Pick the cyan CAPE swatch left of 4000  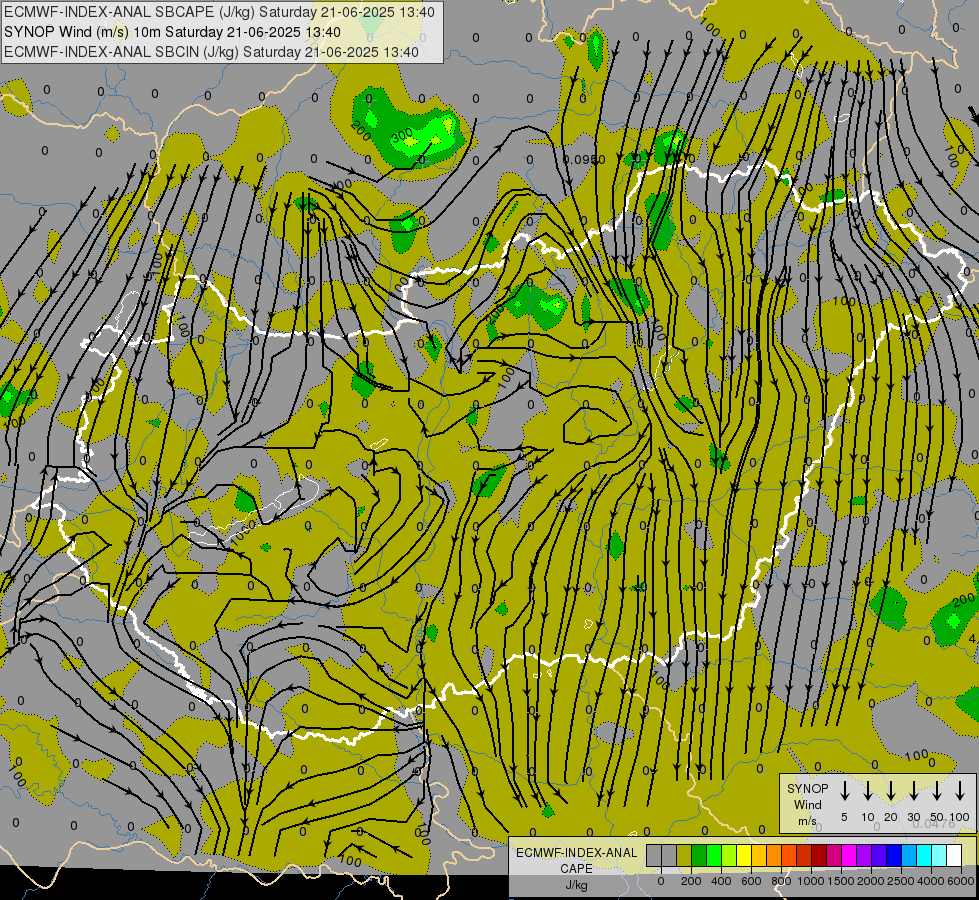[x=925, y=855]
